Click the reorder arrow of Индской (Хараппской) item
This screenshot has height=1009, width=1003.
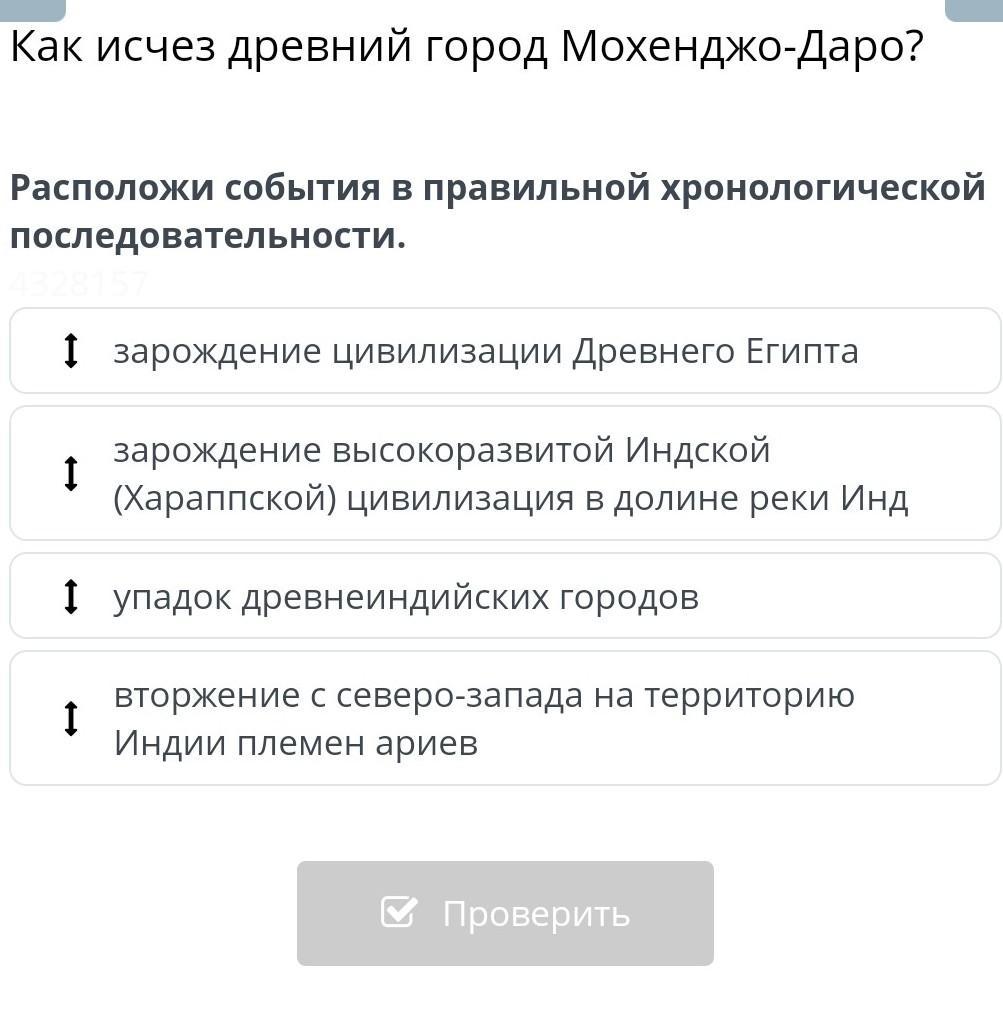71,474
